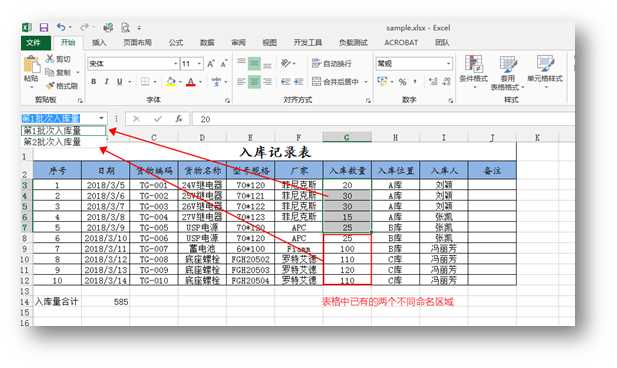Toggle center horizontal alignment
This screenshot has width=617, height=368.
point(254,82)
